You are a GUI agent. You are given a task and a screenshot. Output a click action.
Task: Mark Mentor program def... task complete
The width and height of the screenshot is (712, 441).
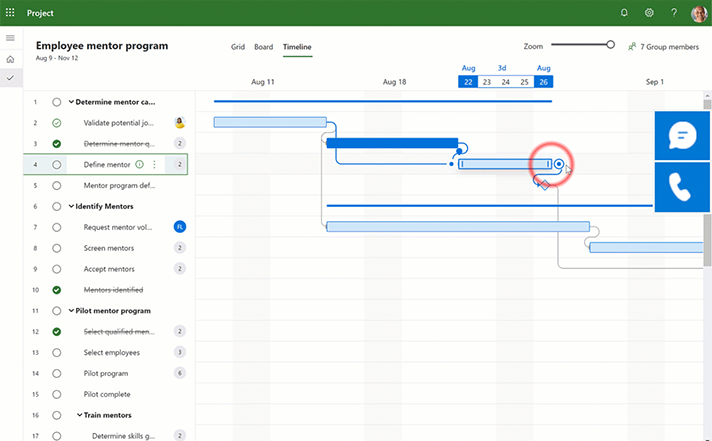[x=56, y=186]
